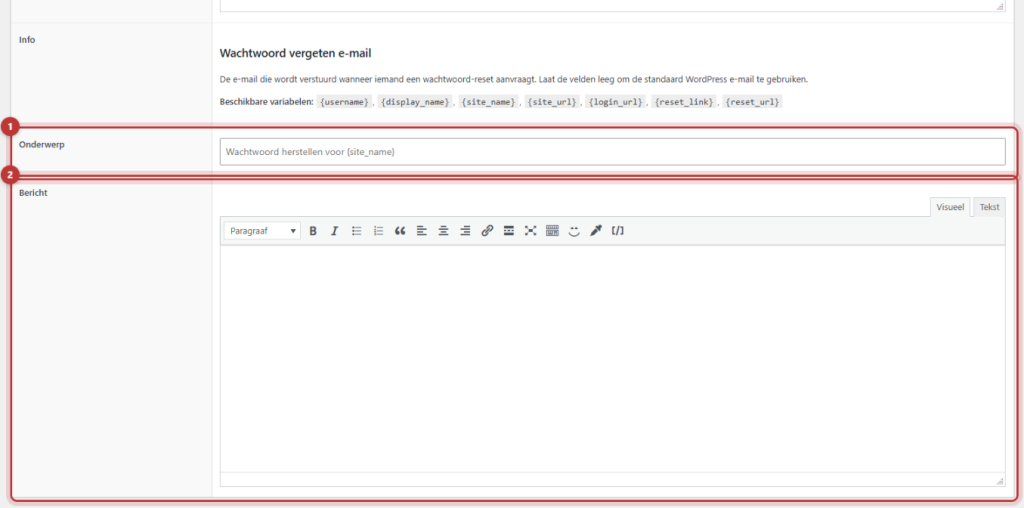Viewport: 1024px width, 508px height.
Task: Click the 'Wachtwoord vergeten e-mail' heading
Action: click(x=295, y=53)
